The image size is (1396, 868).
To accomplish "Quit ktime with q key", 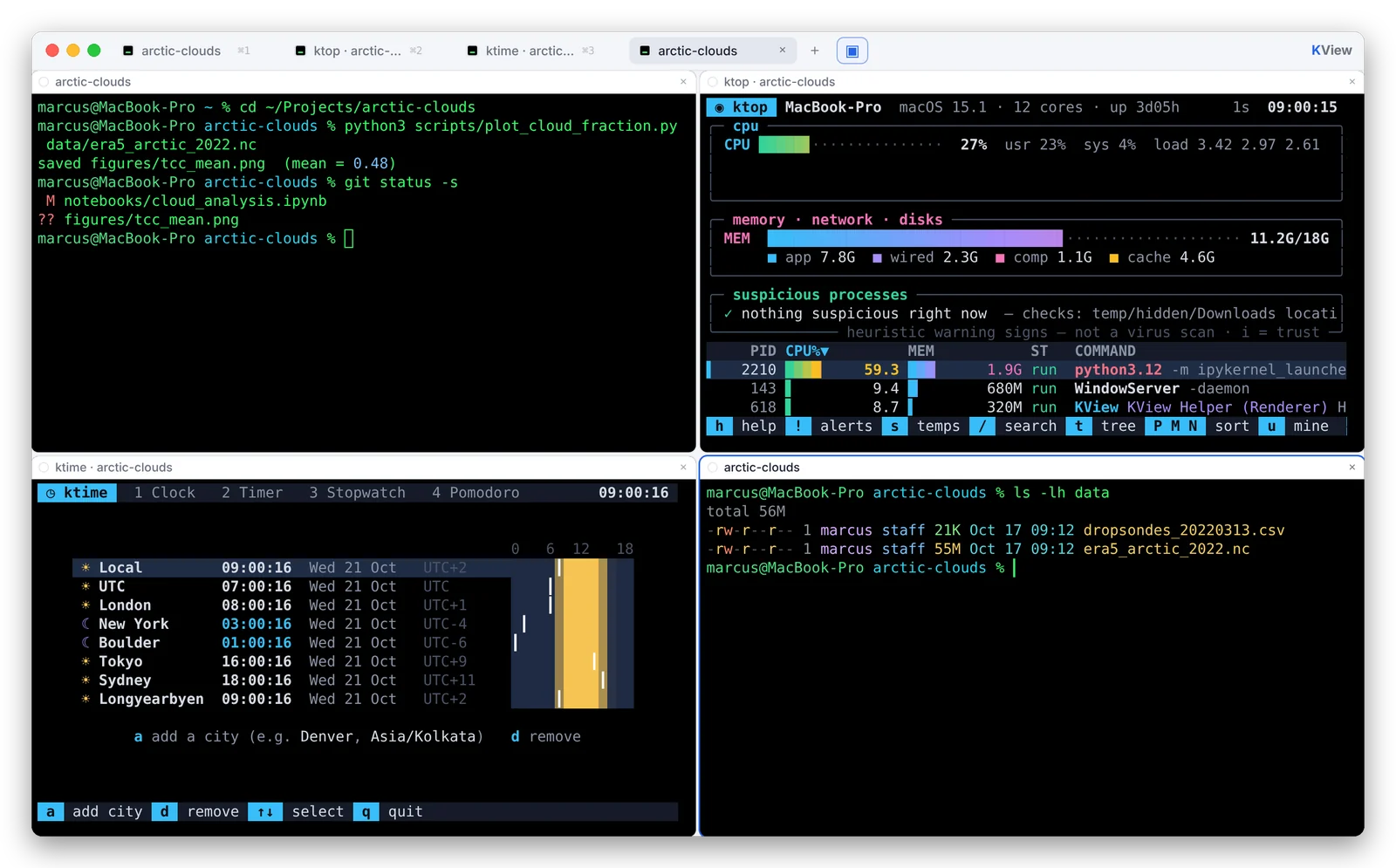I will [x=366, y=812].
